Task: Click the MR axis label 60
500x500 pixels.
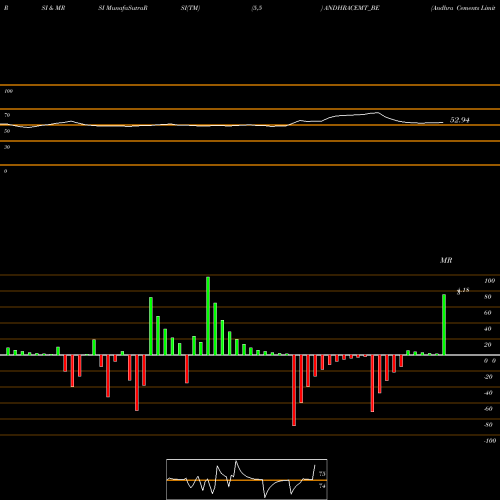Action: coord(488,313)
